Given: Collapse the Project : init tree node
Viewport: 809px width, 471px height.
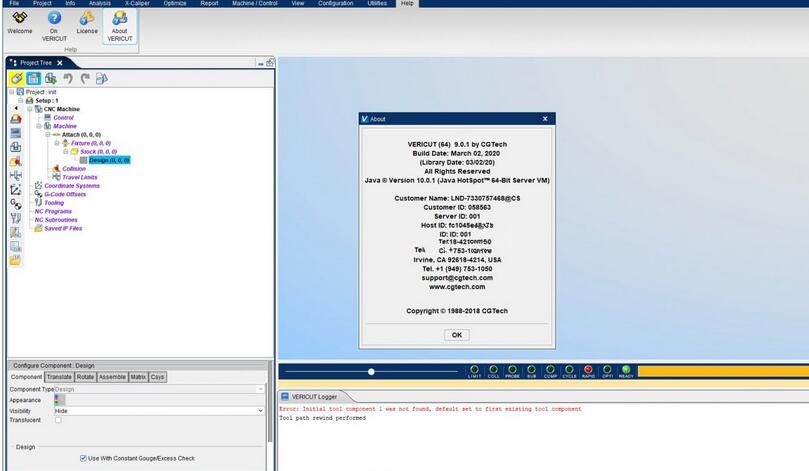Looking at the screenshot, I should pyautogui.click(x=12, y=92).
